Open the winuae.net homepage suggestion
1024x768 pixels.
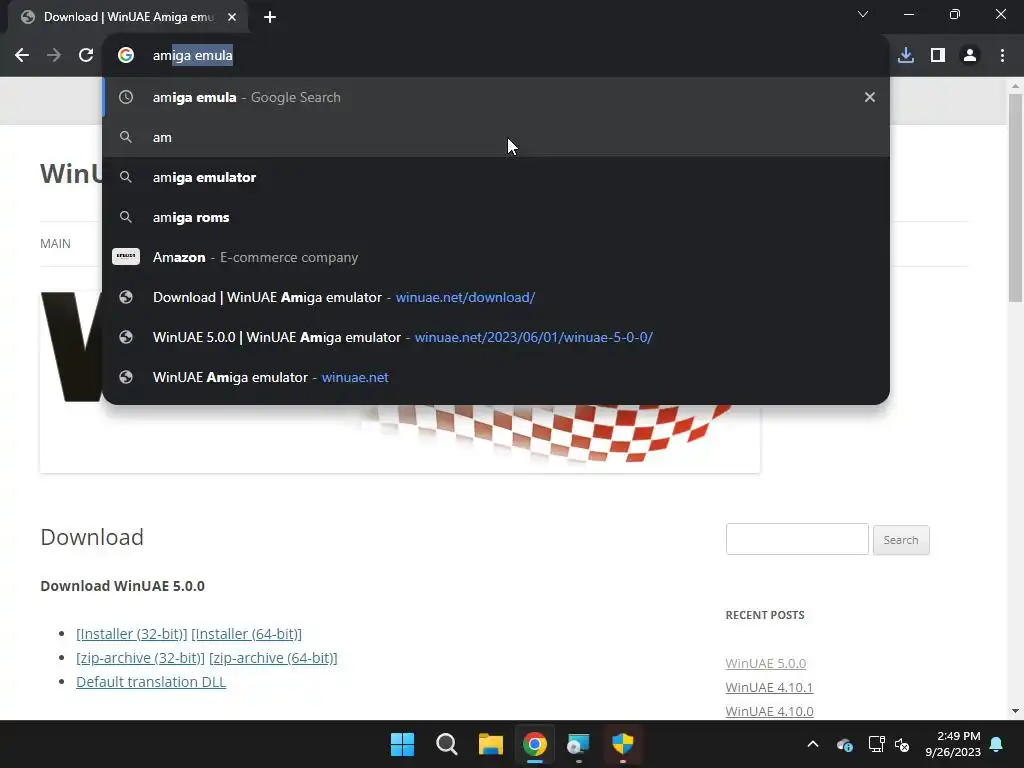tap(496, 377)
